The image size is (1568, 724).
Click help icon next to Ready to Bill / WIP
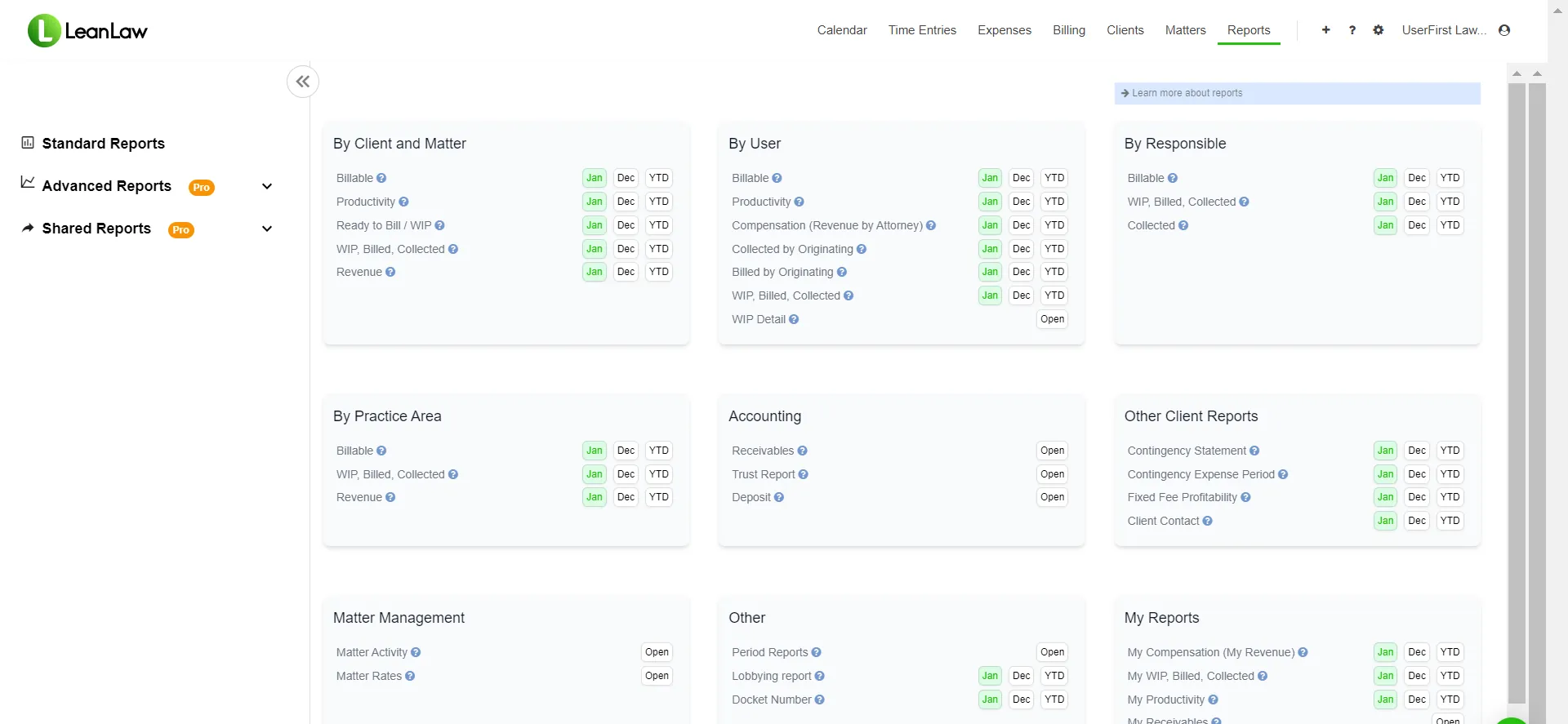pos(439,225)
